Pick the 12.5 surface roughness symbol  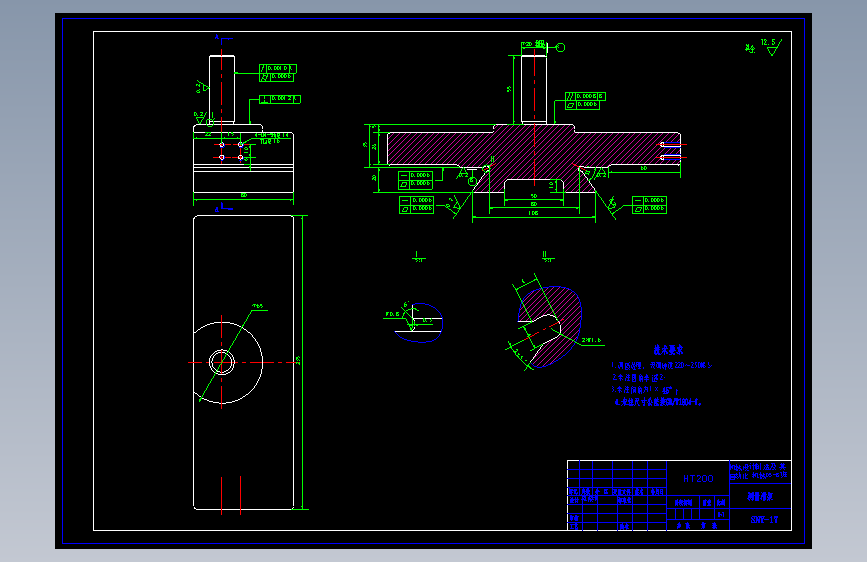771,47
